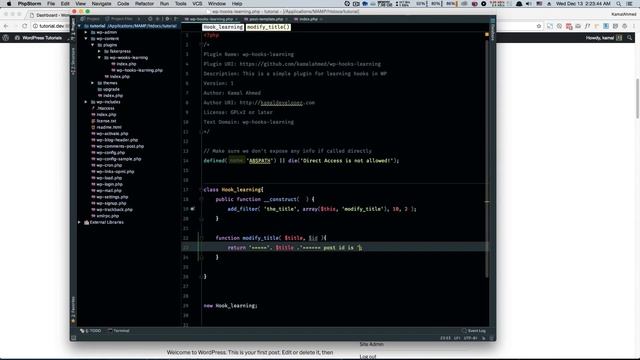Select the Project view in the panel header
The image size is (640, 360).
[x=90, y=19]
